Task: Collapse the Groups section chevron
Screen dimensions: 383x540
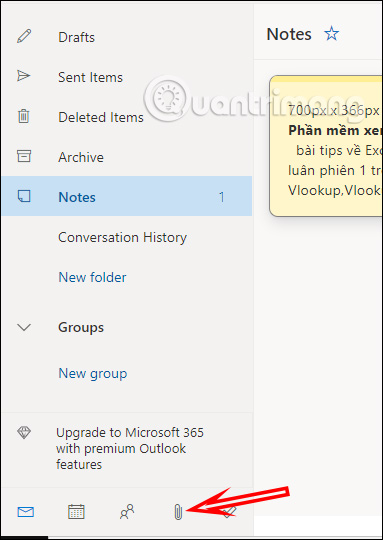Action: click(24, 327)
